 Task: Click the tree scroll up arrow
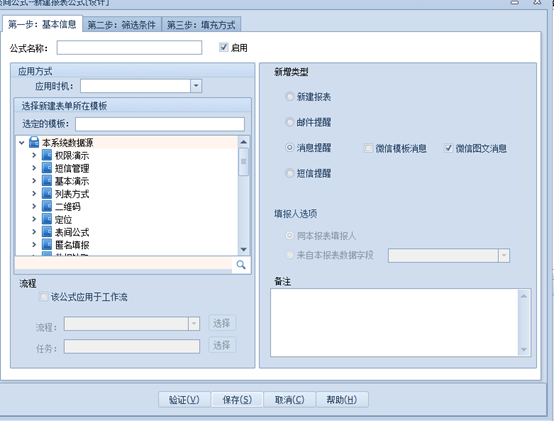(x=243, y=142)
